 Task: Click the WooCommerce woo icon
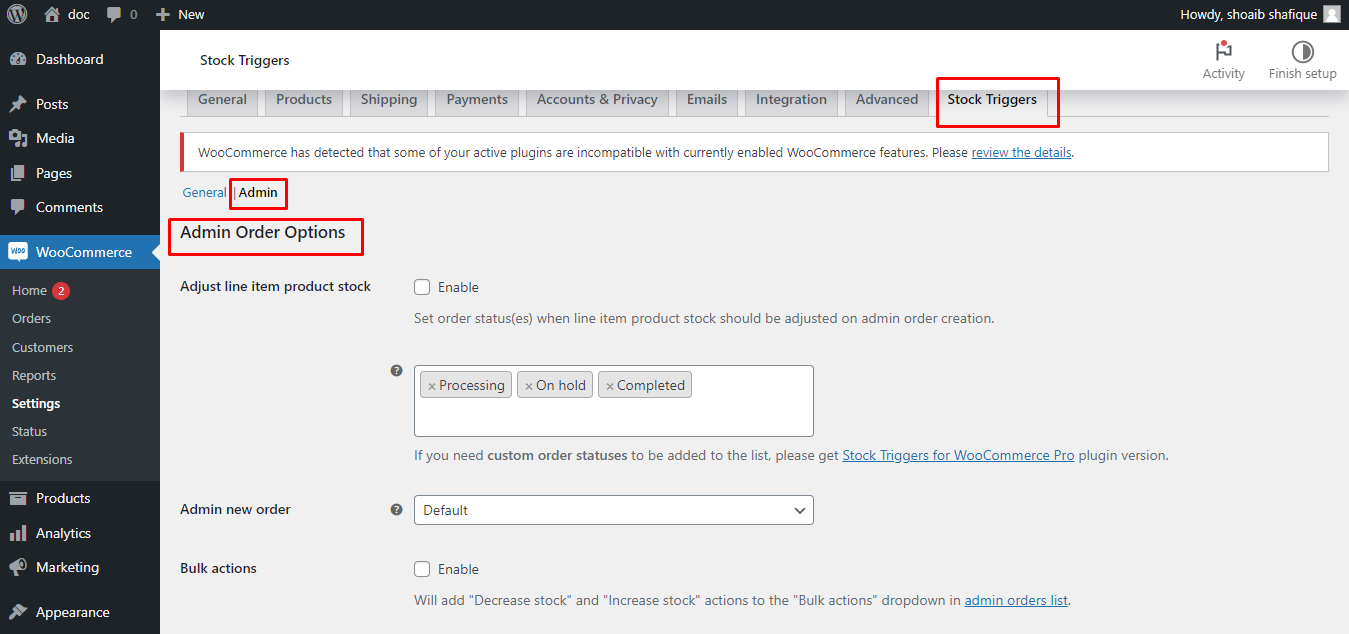(x=18, y=252)
